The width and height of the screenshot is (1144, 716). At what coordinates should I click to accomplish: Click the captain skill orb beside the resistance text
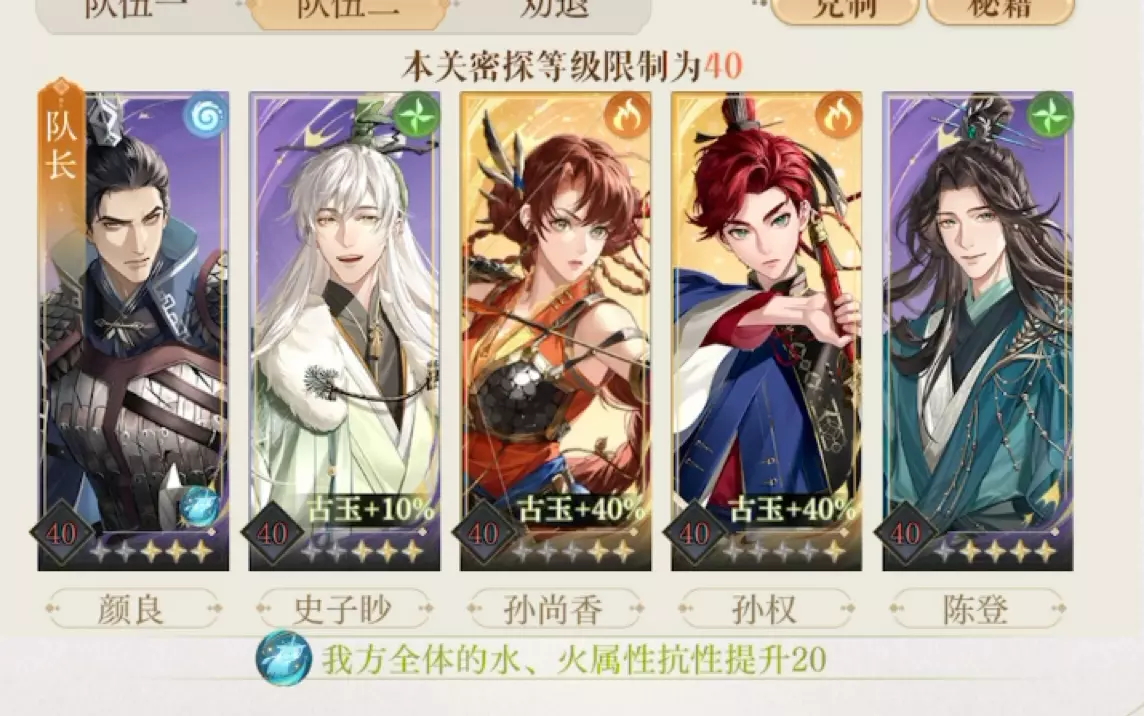click(x=284, y=658)
